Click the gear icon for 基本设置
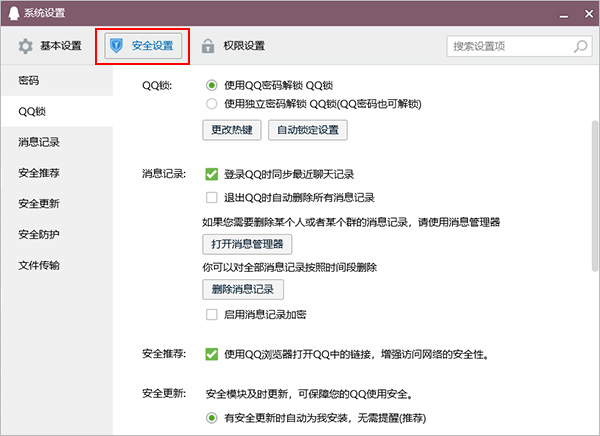Image resolution: width=600 pixels, height=436 pixels. click(x=26, y=46)
